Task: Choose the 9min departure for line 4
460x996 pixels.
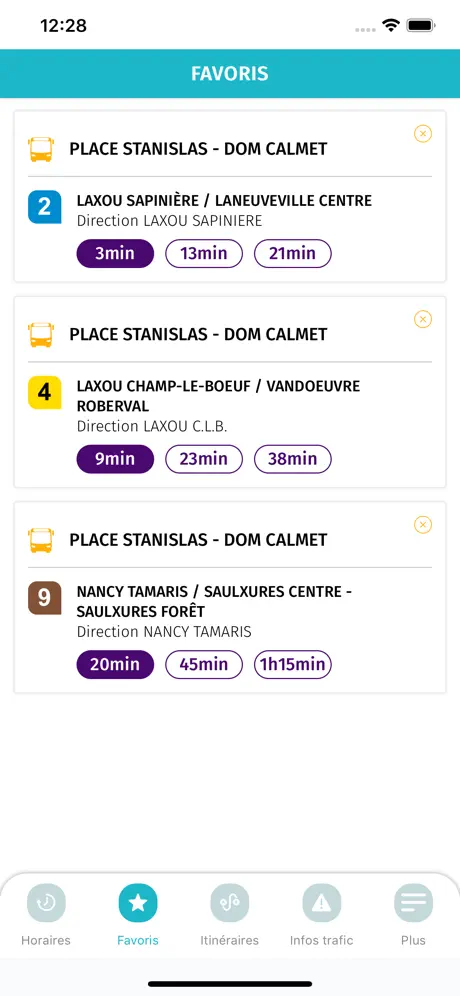Action: pos(115,459)
